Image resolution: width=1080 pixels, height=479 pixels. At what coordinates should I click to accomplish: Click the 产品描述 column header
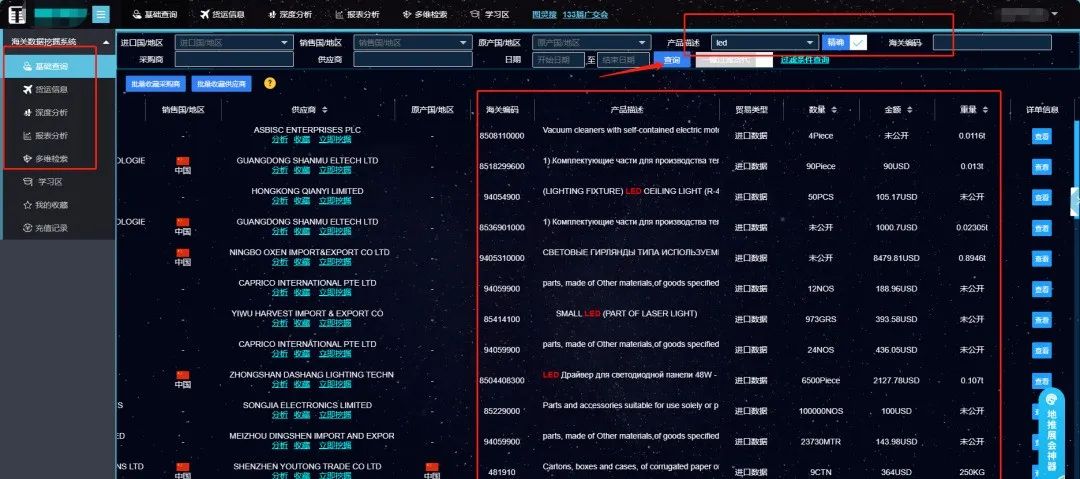click(627, 110)
